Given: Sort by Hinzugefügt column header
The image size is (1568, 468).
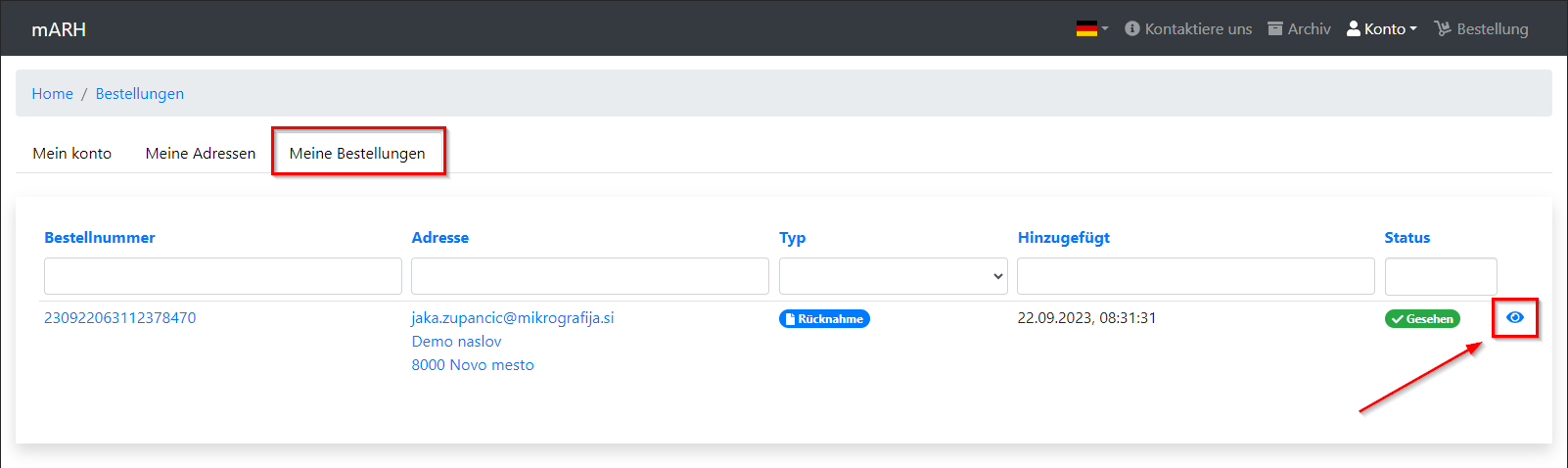Looking at the screenshot, I should tap(1063, 238).
